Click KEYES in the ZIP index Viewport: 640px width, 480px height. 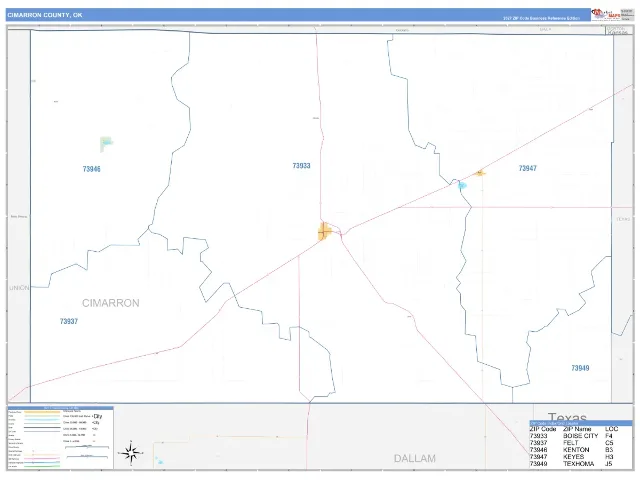[573, 457]
